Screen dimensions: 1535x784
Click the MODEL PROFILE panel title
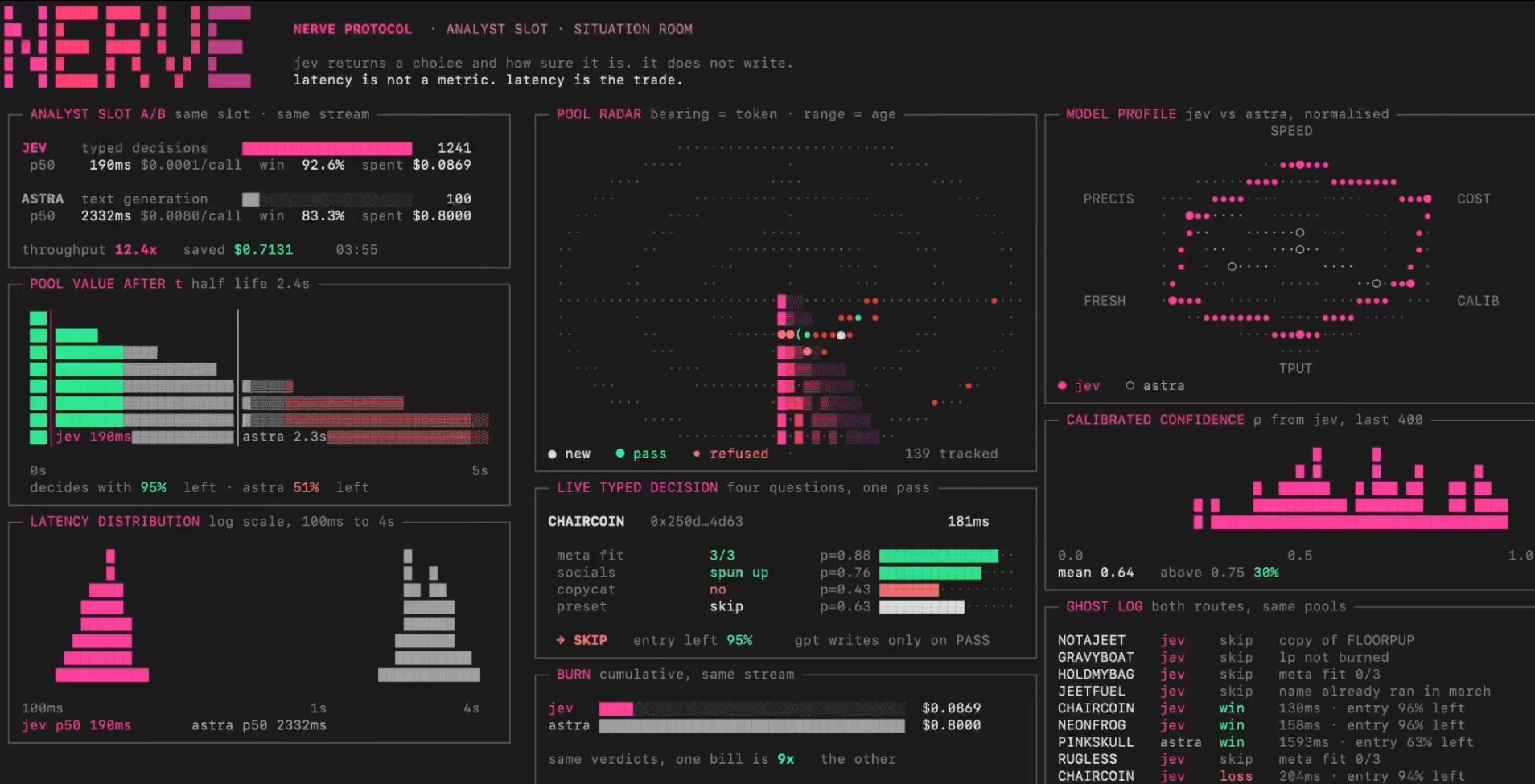point(1121,114)
